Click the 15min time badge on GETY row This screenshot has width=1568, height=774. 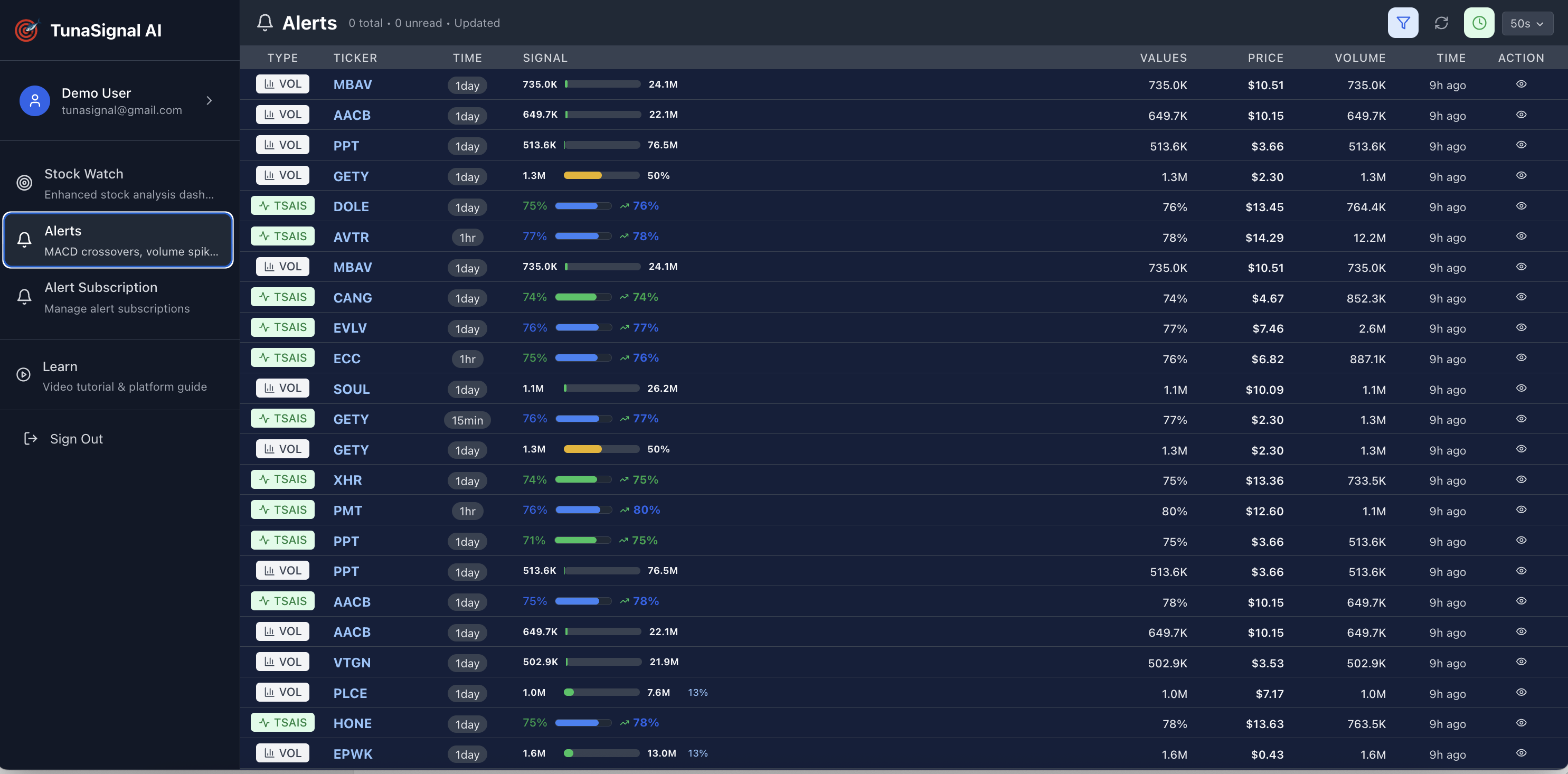click(467, 420)
